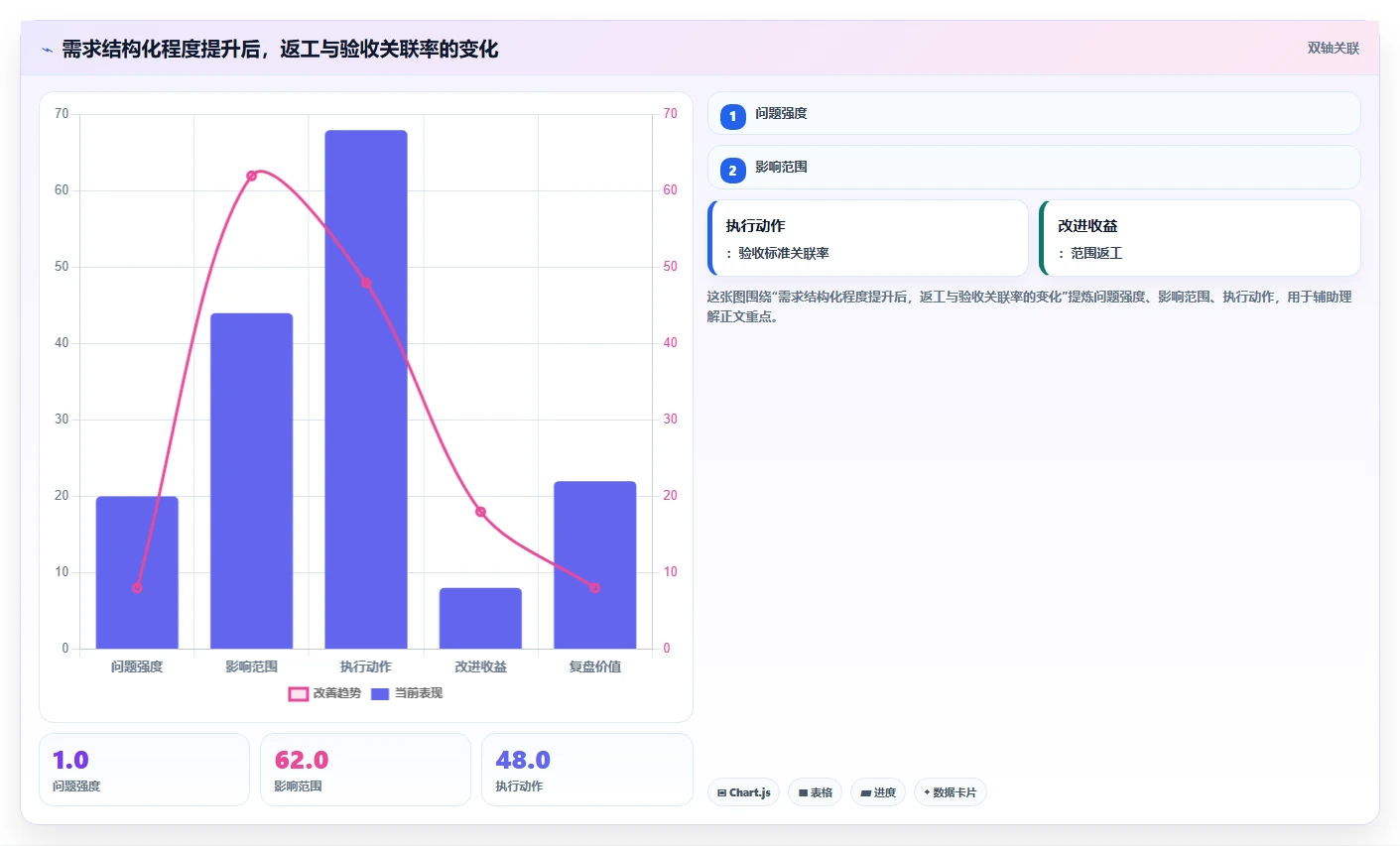Click the tallest bar for 执行动作
Viewport: 1400px width, 846px height.
(x=366, y=389)
